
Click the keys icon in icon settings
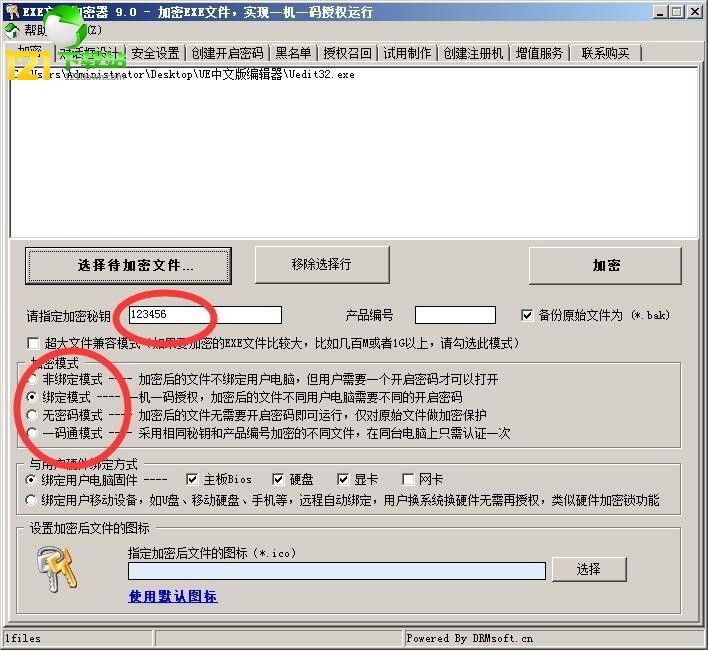pos(57,570)
